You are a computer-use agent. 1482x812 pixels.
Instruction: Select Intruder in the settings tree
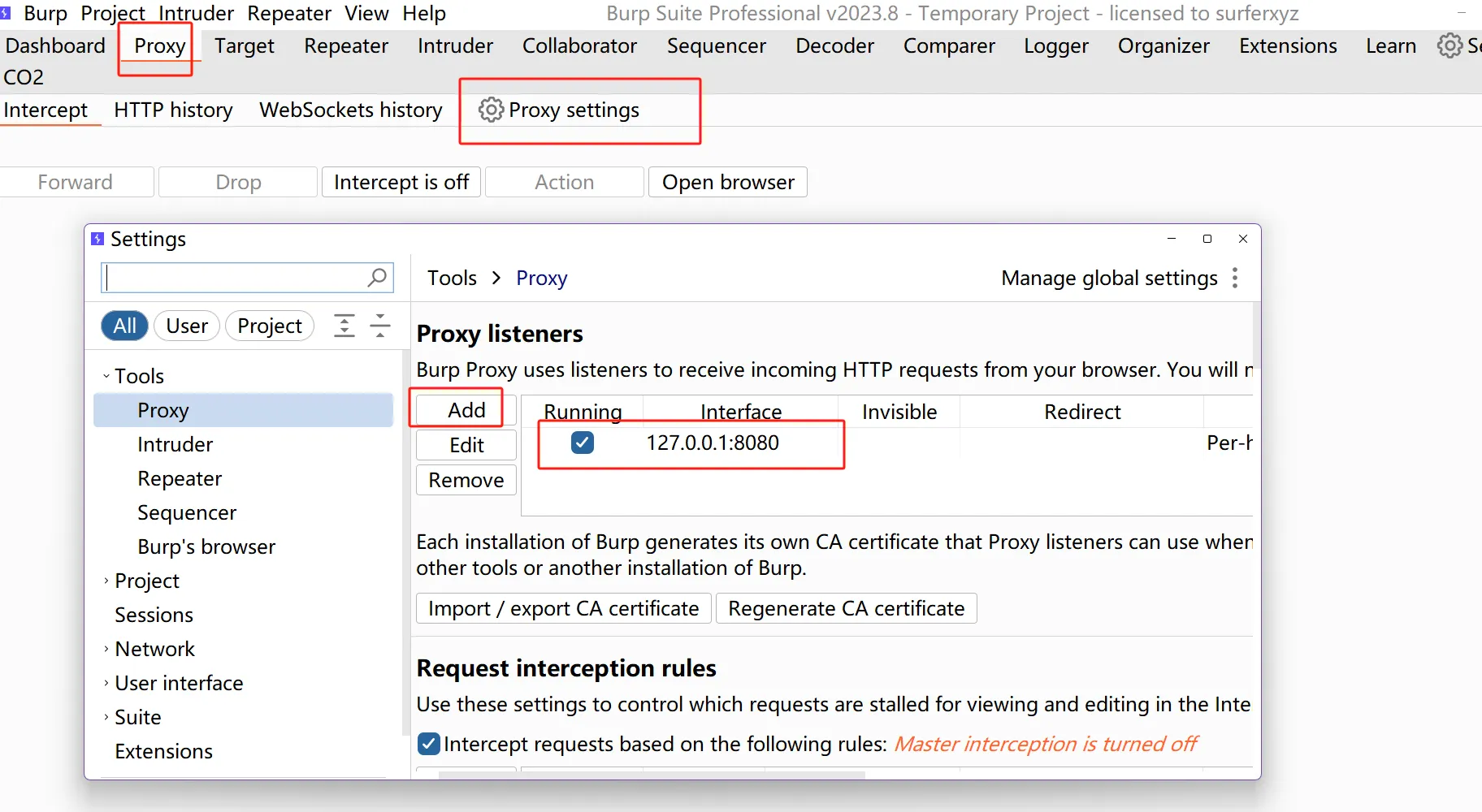175,444
